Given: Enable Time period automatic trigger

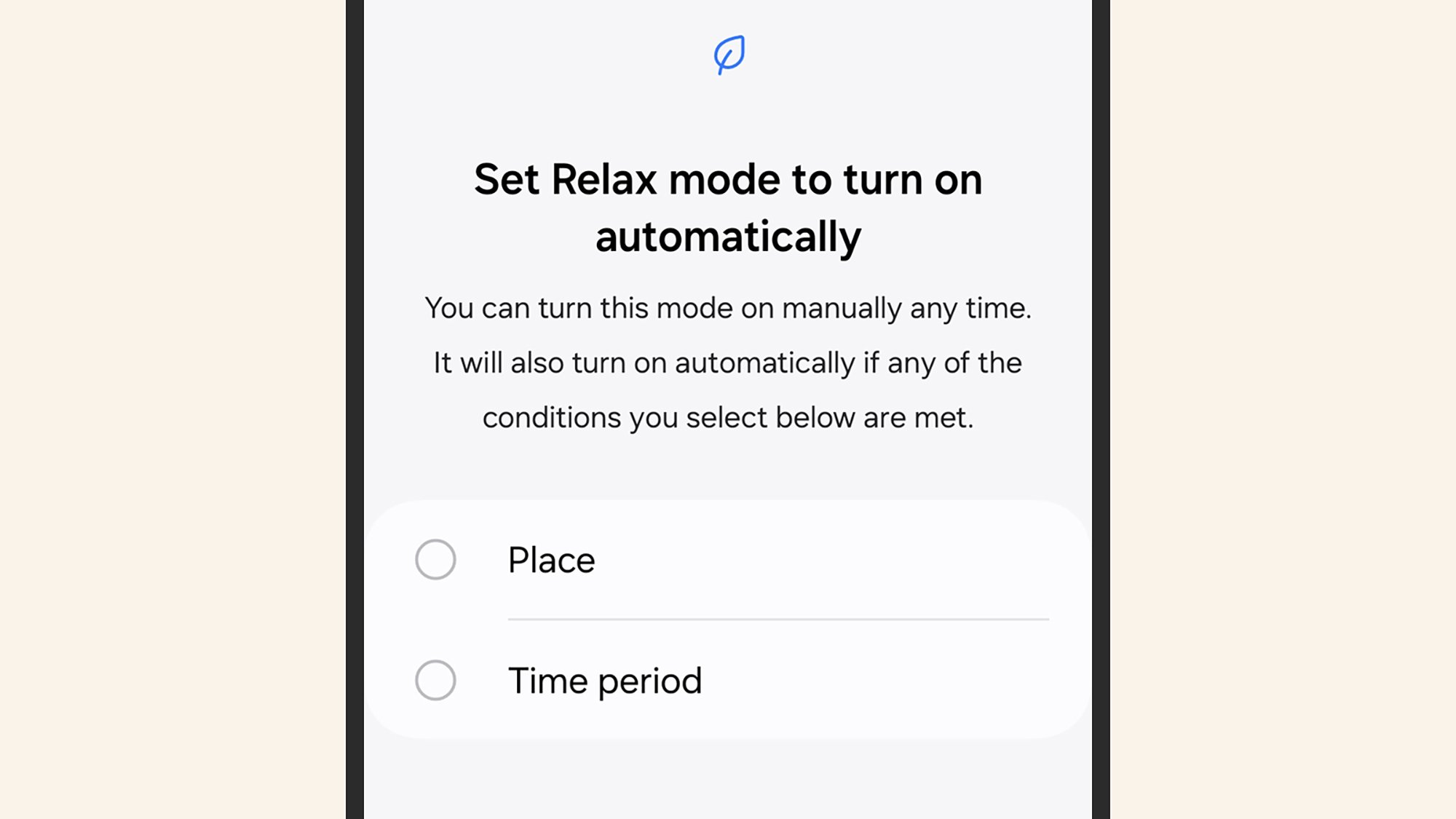Looking at the screenshot, I should point(435,680).
